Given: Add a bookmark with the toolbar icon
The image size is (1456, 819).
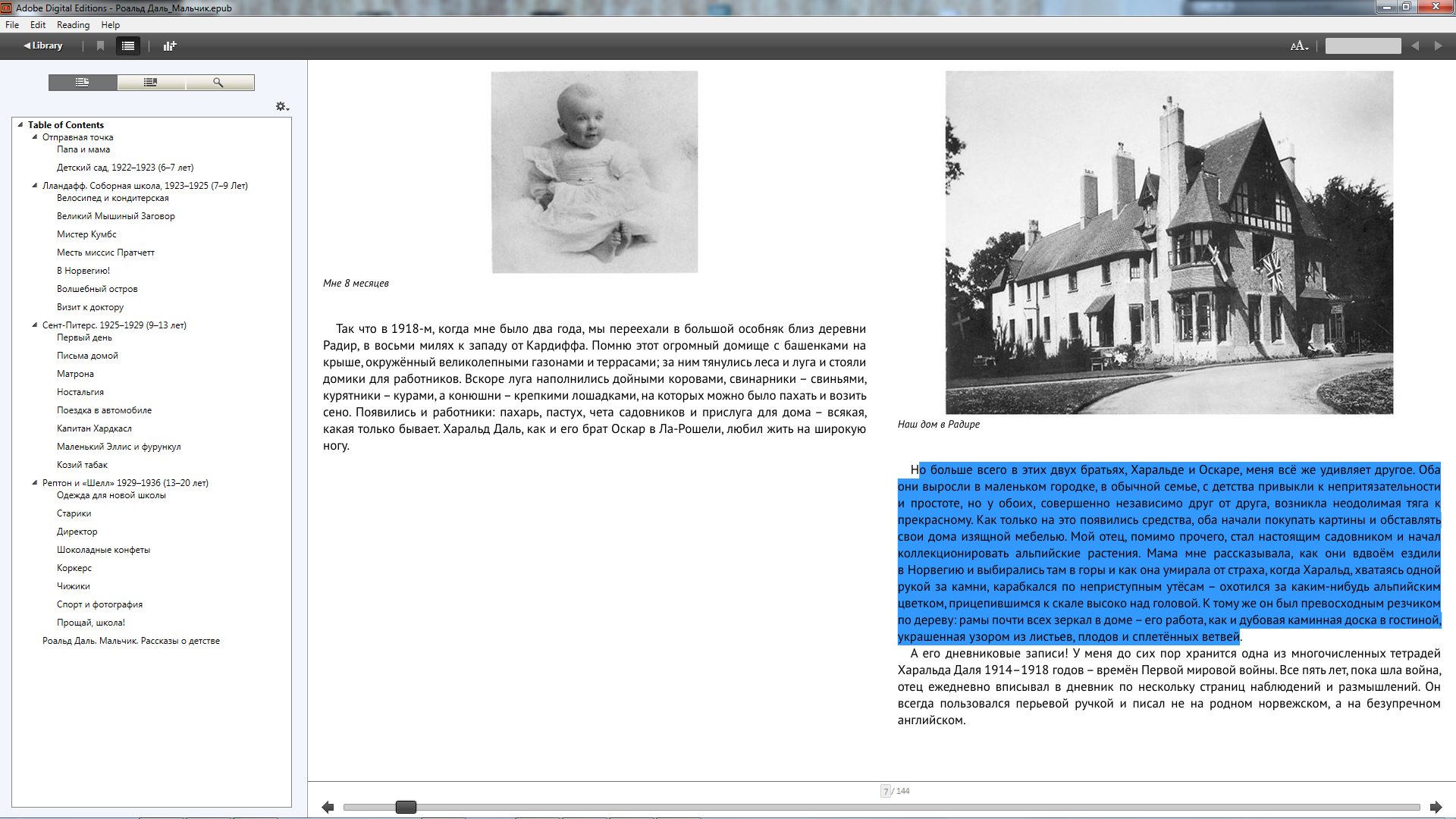Looking at the screenshot, I should [x=100, y=45].
